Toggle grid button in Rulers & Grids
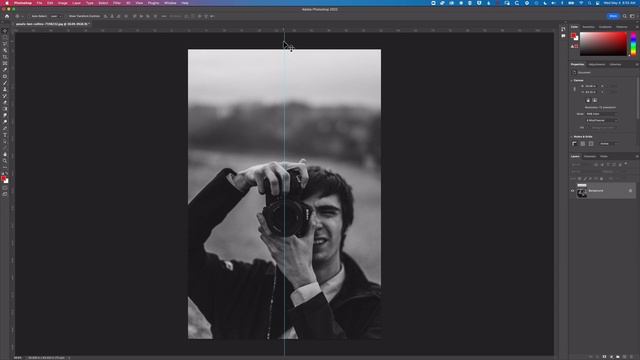 pyautogui.click(x=583, y=144)
